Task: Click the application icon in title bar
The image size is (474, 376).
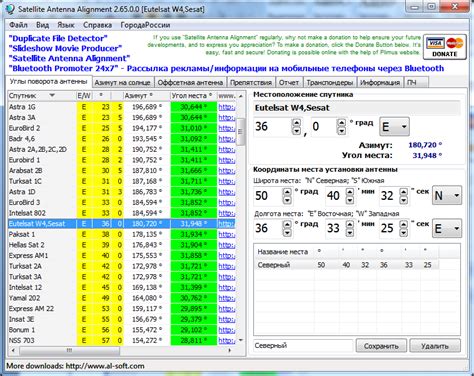Action: click(10, 9)
